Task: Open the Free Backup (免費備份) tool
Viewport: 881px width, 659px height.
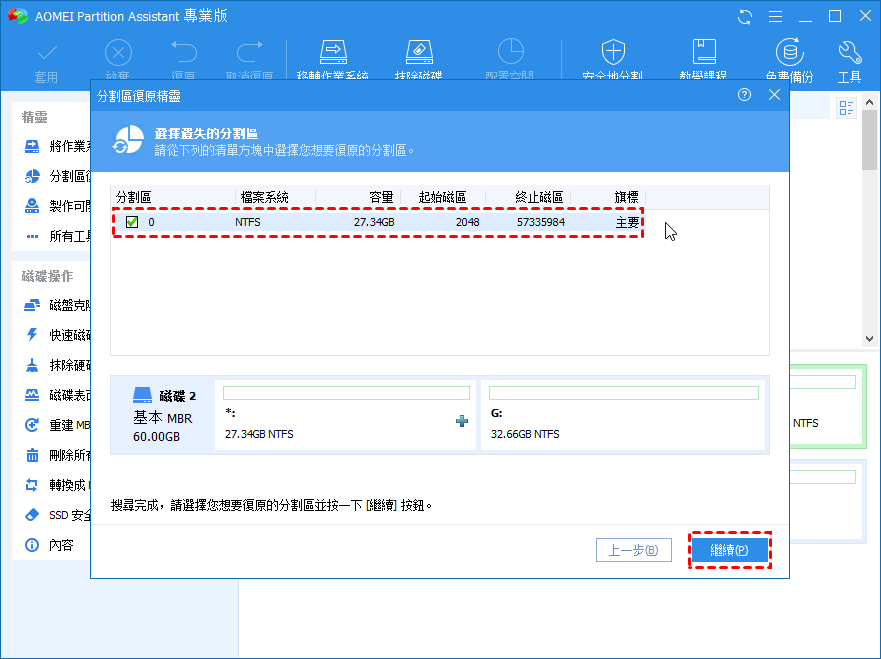Action: 789,60
